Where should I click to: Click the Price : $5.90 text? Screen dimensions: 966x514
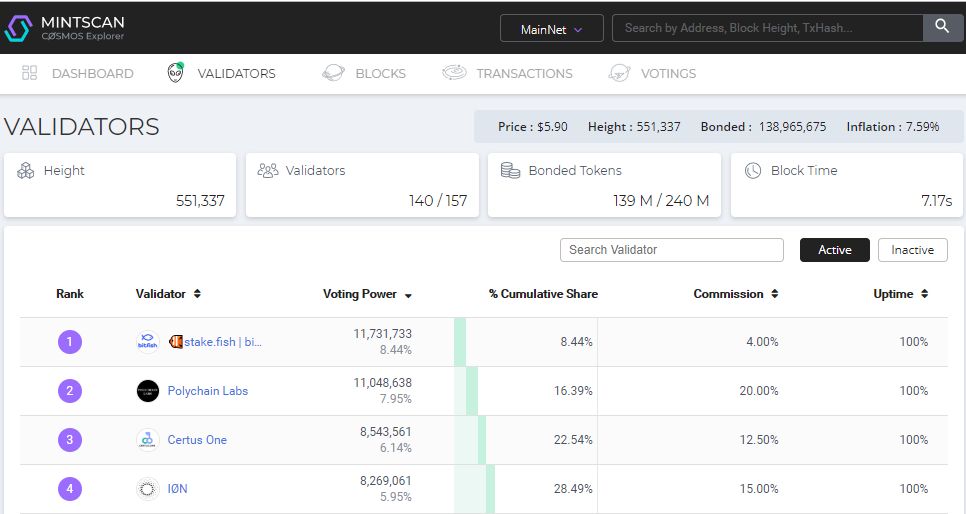tap(533, 126)
